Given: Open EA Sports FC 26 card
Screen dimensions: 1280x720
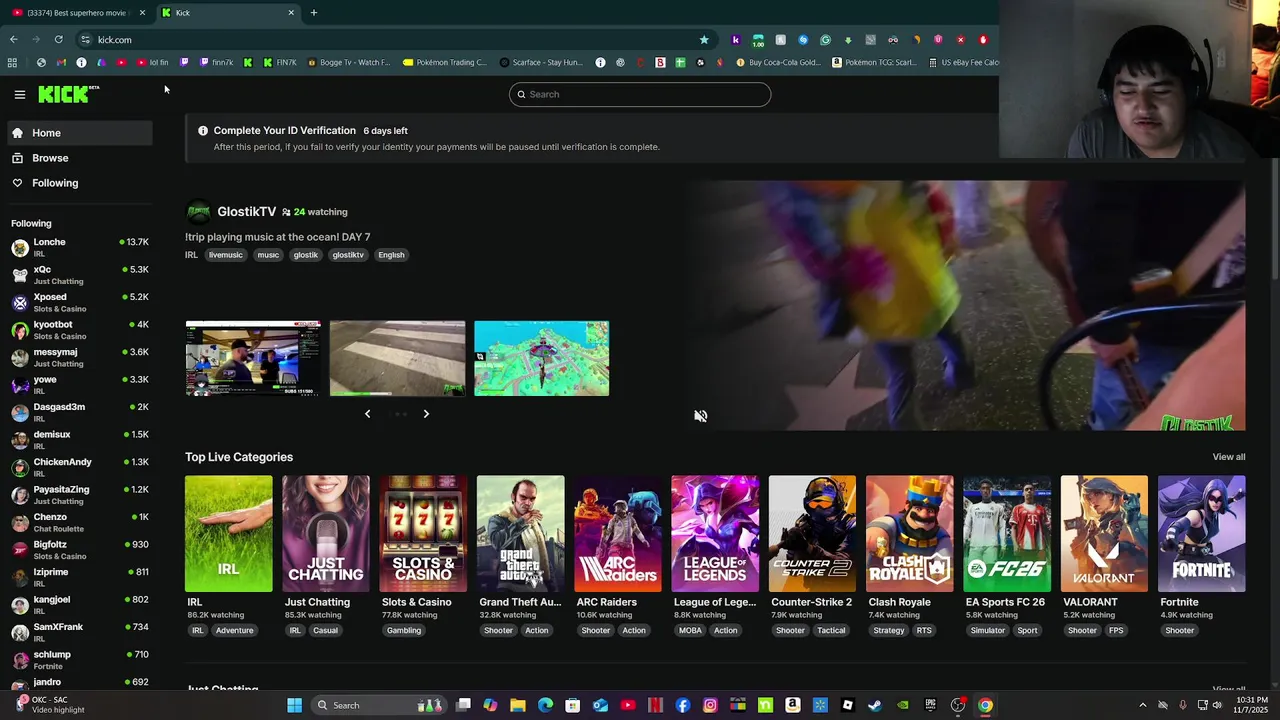Looking at the screenshot, I should click(x=1007, y=534).
